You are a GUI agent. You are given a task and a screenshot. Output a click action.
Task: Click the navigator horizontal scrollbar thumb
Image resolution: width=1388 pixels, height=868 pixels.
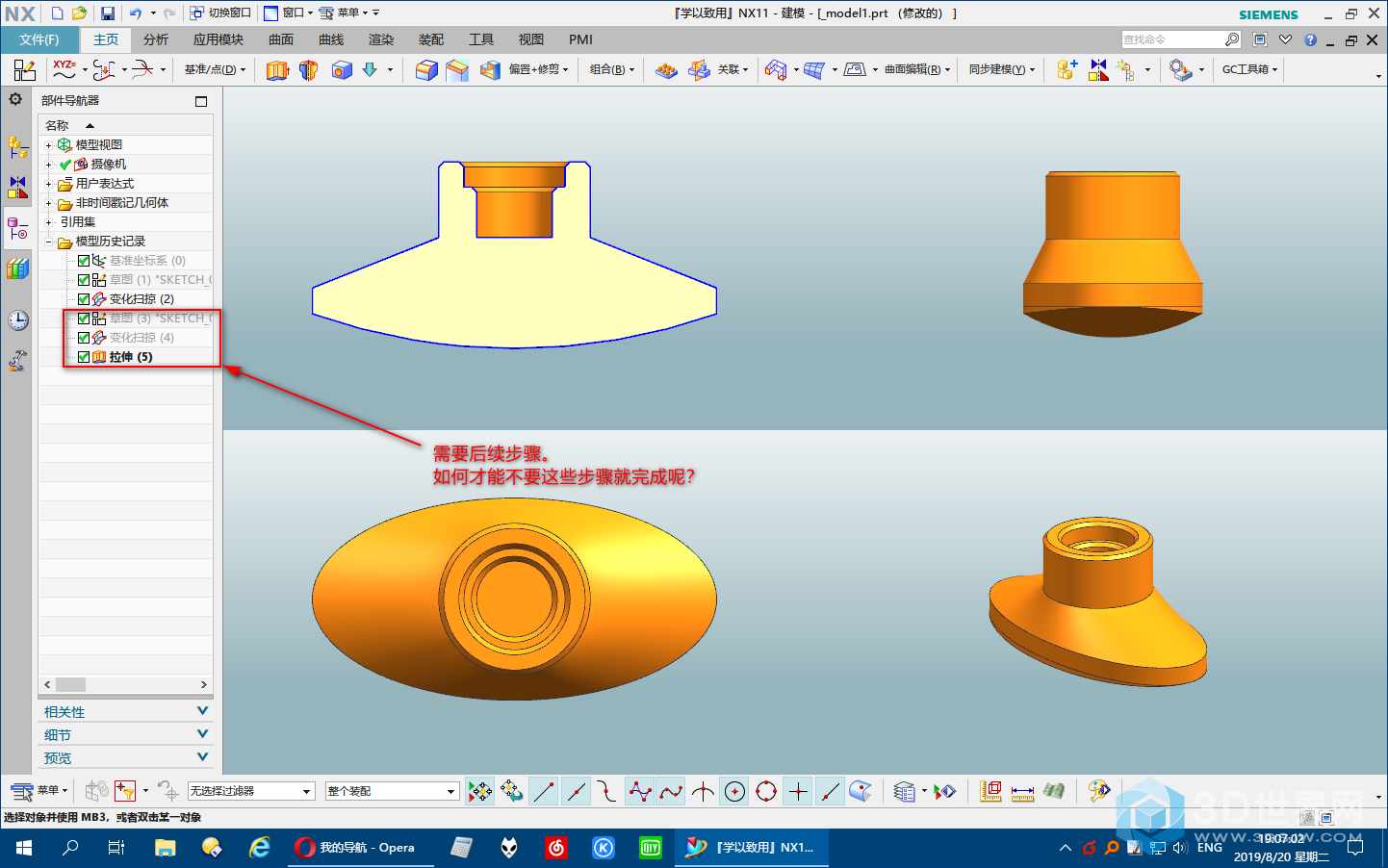(x=70, y=685)
